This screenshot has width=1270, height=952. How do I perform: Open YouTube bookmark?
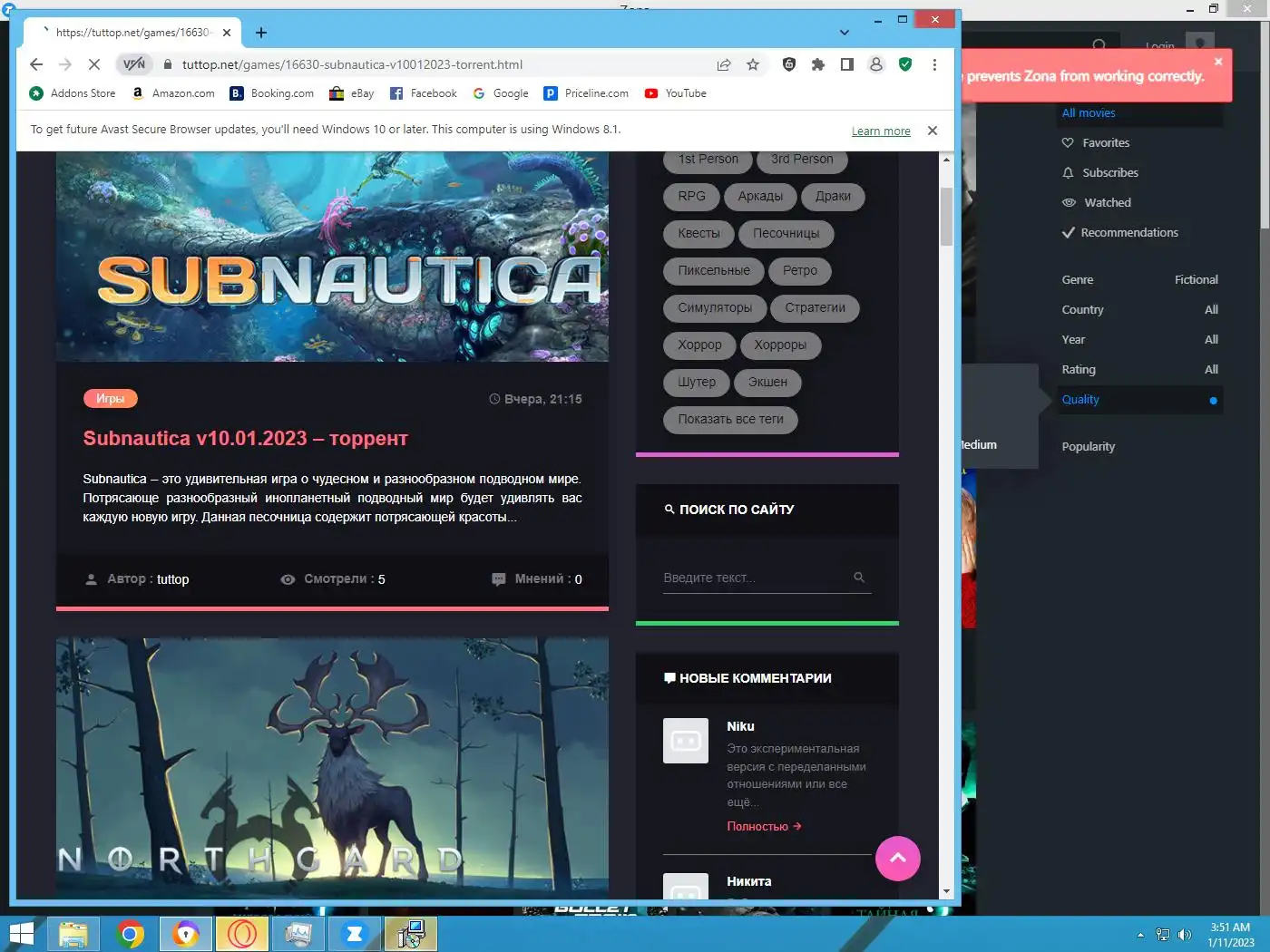[675, 93]
